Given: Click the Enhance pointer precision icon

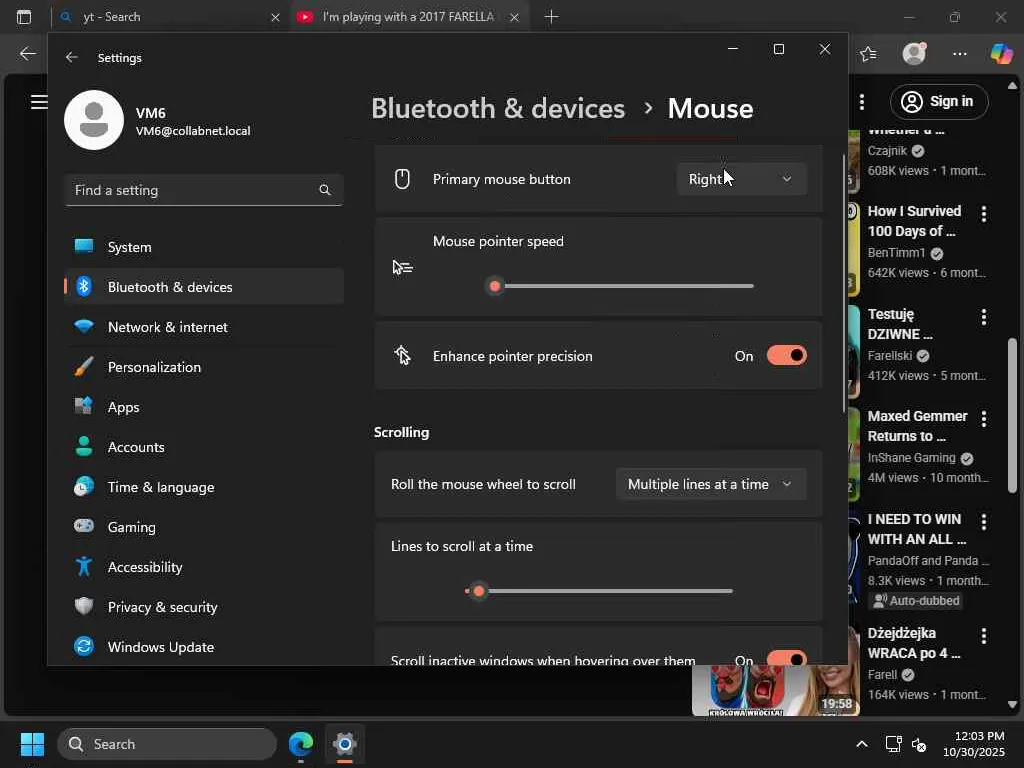Looking at the screenshot, I should pyautogui.click(x=402, y=356).
